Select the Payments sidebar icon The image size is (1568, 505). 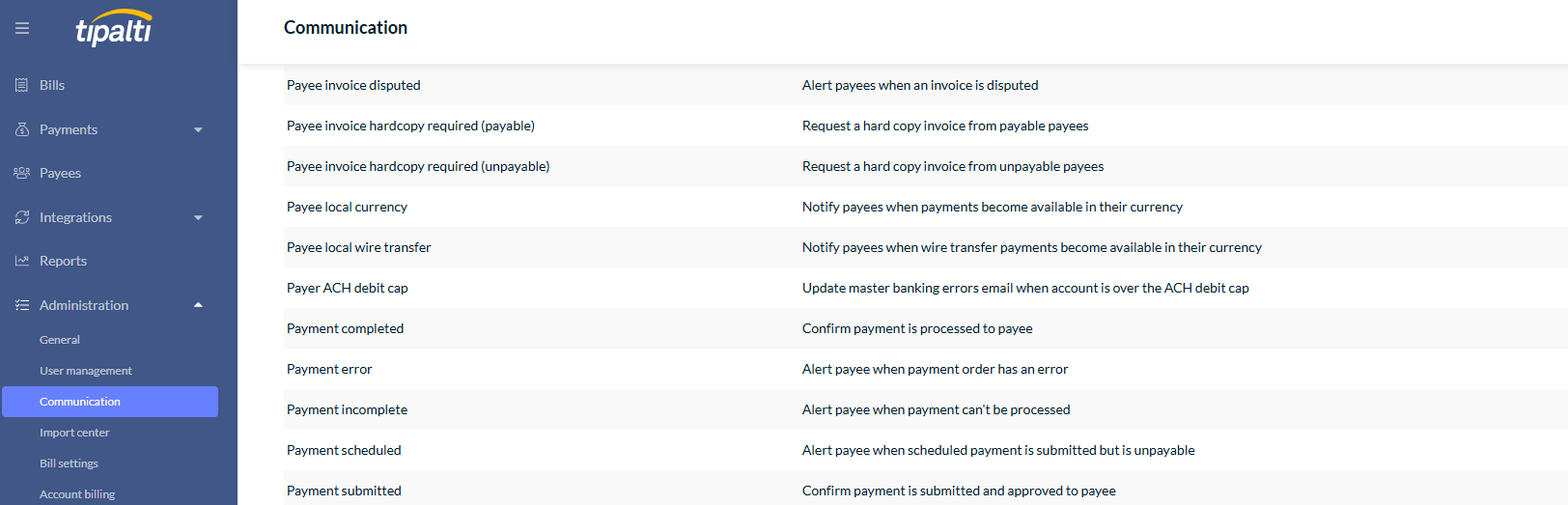point(22,129)
